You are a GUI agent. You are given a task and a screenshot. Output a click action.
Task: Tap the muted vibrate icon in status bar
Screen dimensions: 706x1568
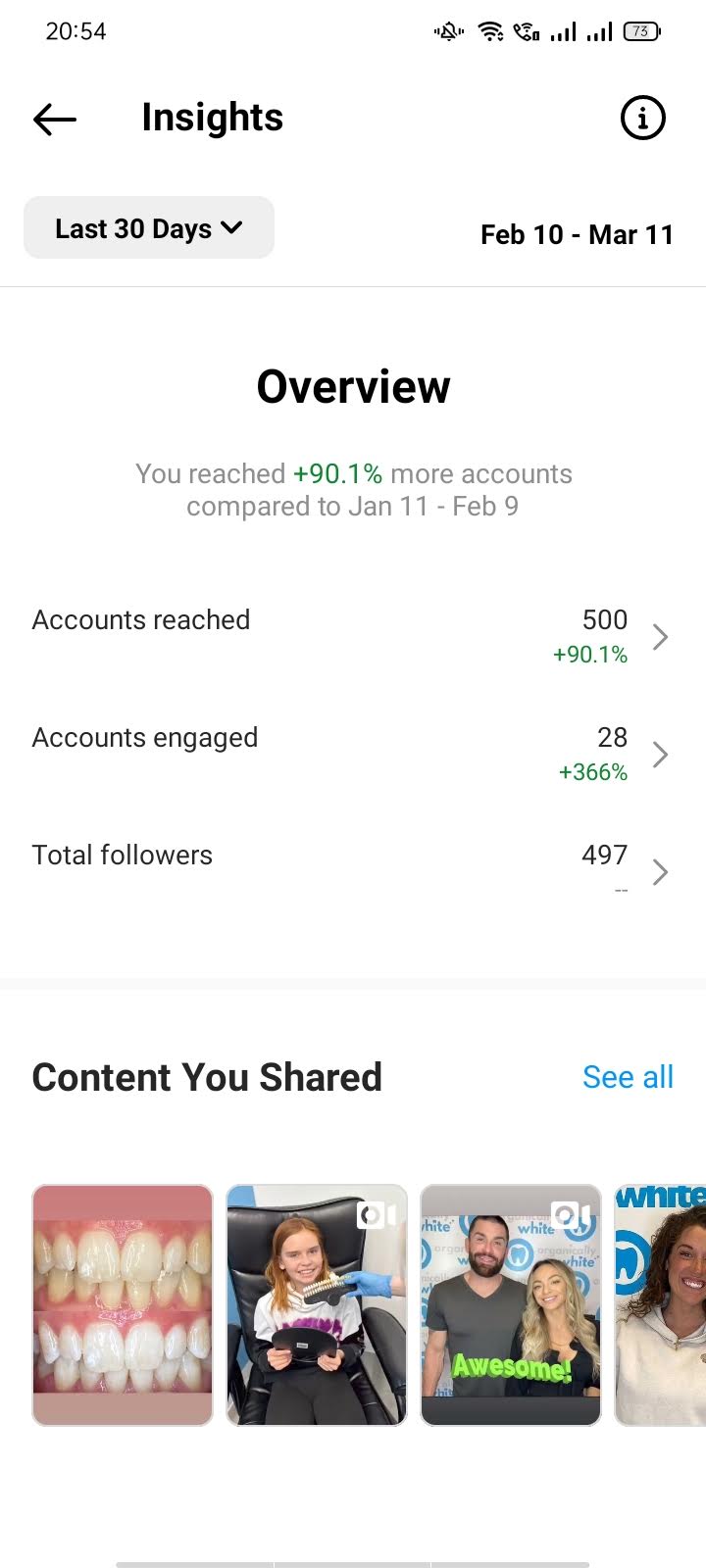(449, 31)
